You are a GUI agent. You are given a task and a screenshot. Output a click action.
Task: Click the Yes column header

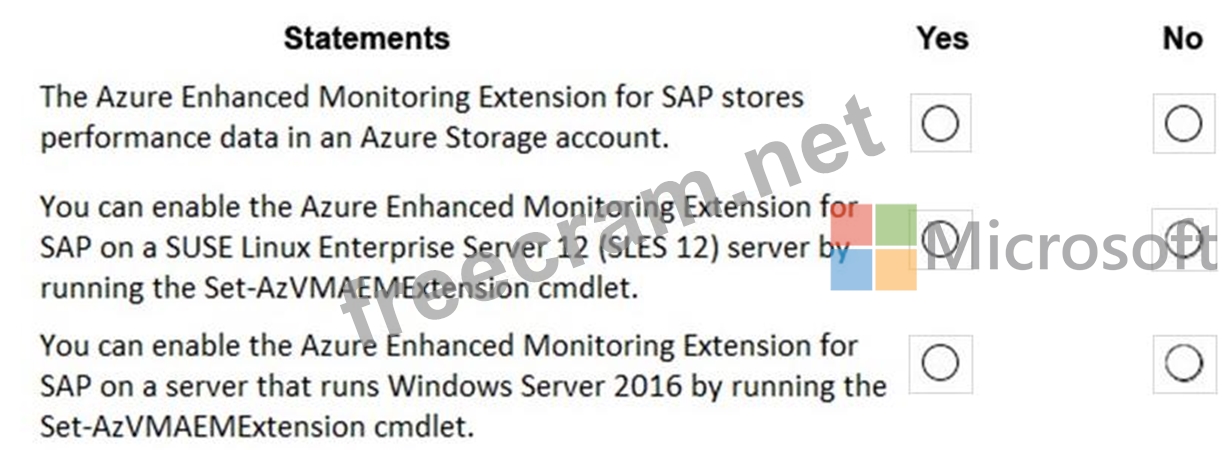(x=942, y=38)
